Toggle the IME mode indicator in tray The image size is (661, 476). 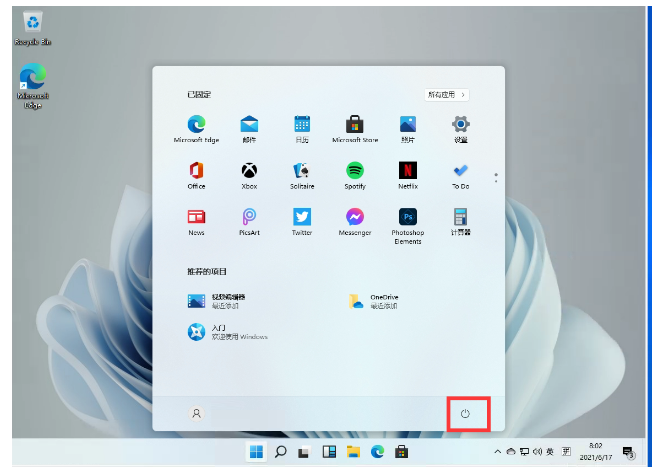pyautogui.click(x=566, y=452)
